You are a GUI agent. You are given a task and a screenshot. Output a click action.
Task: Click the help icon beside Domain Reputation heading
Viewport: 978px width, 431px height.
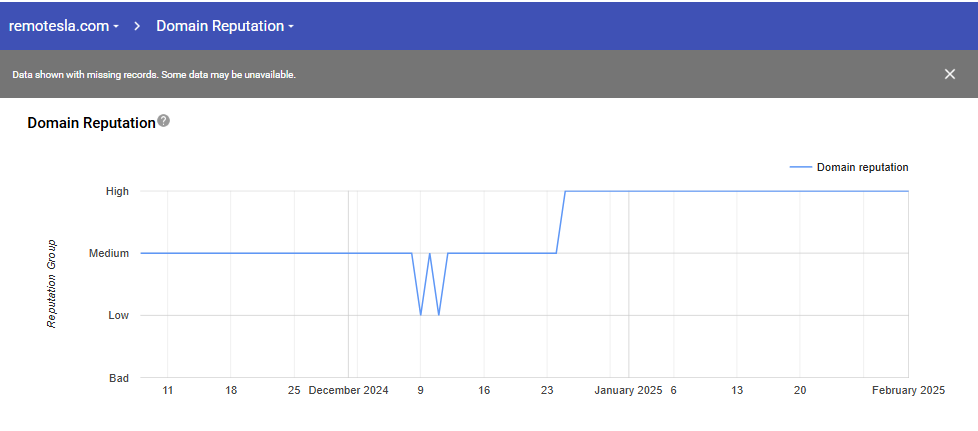click(164, 121)
